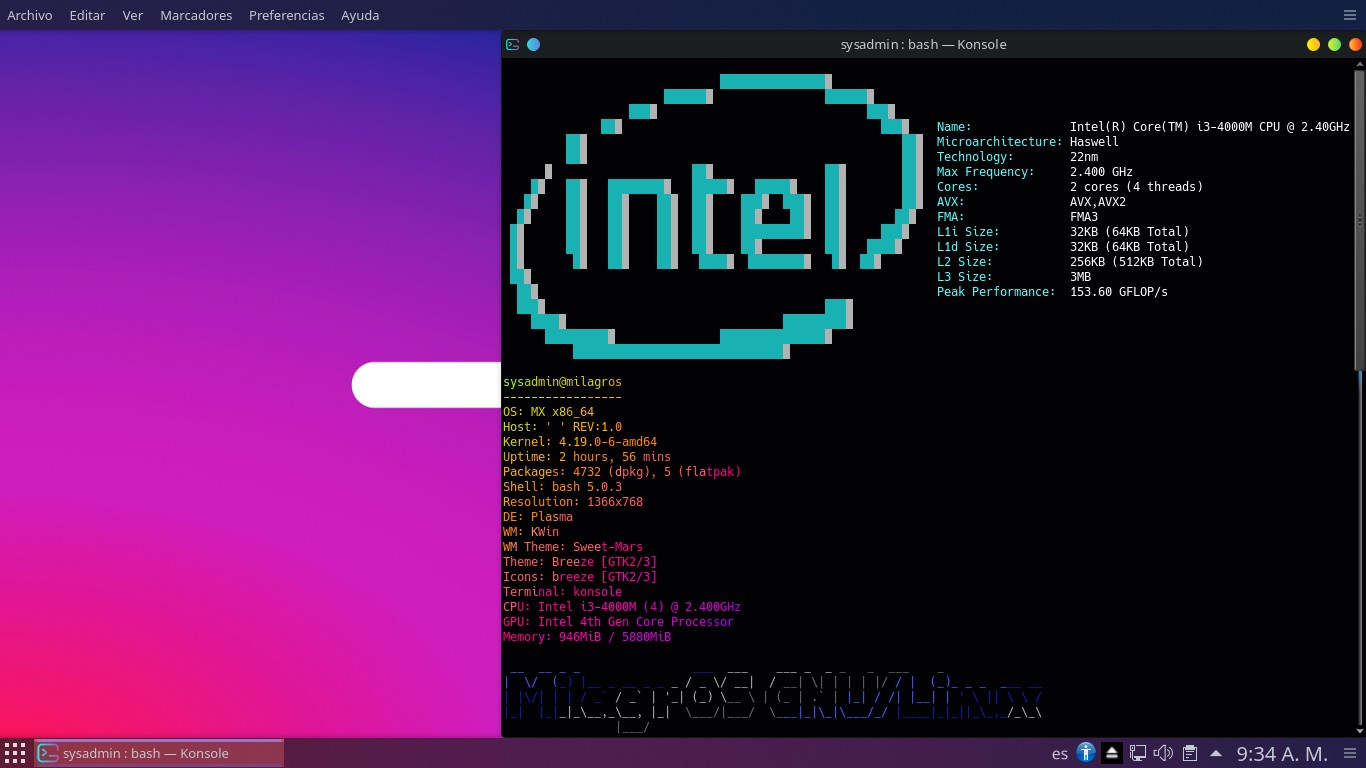Open the Editar menu

(87, 15)
